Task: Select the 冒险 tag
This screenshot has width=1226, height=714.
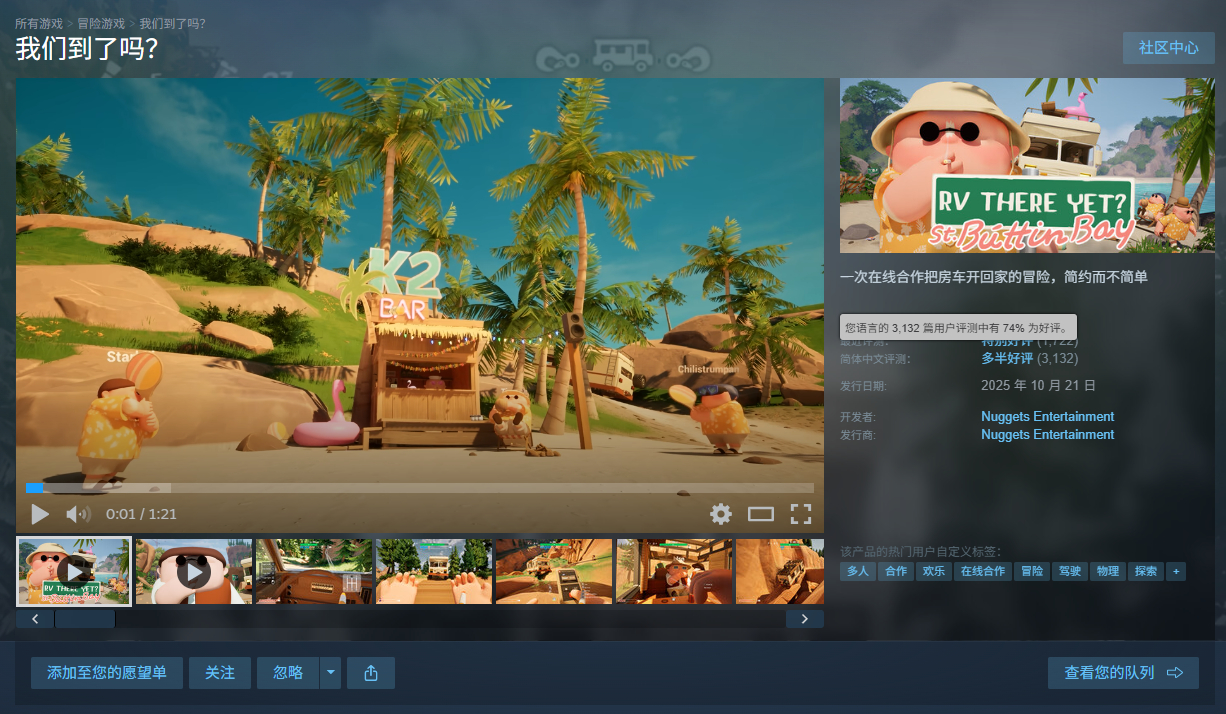Action: [1031, 571]
